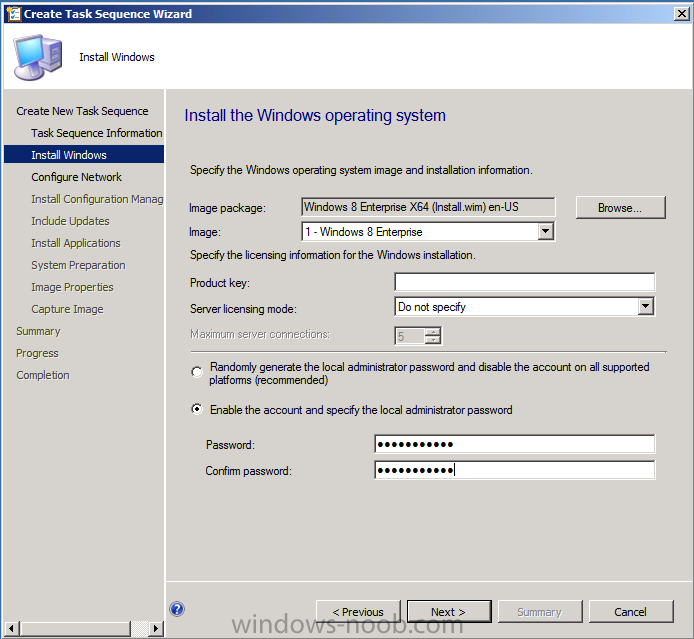The image size is (694, 639).
Task: Select System Preparation step
Action: pyautogui.click(x=78, y=265)
